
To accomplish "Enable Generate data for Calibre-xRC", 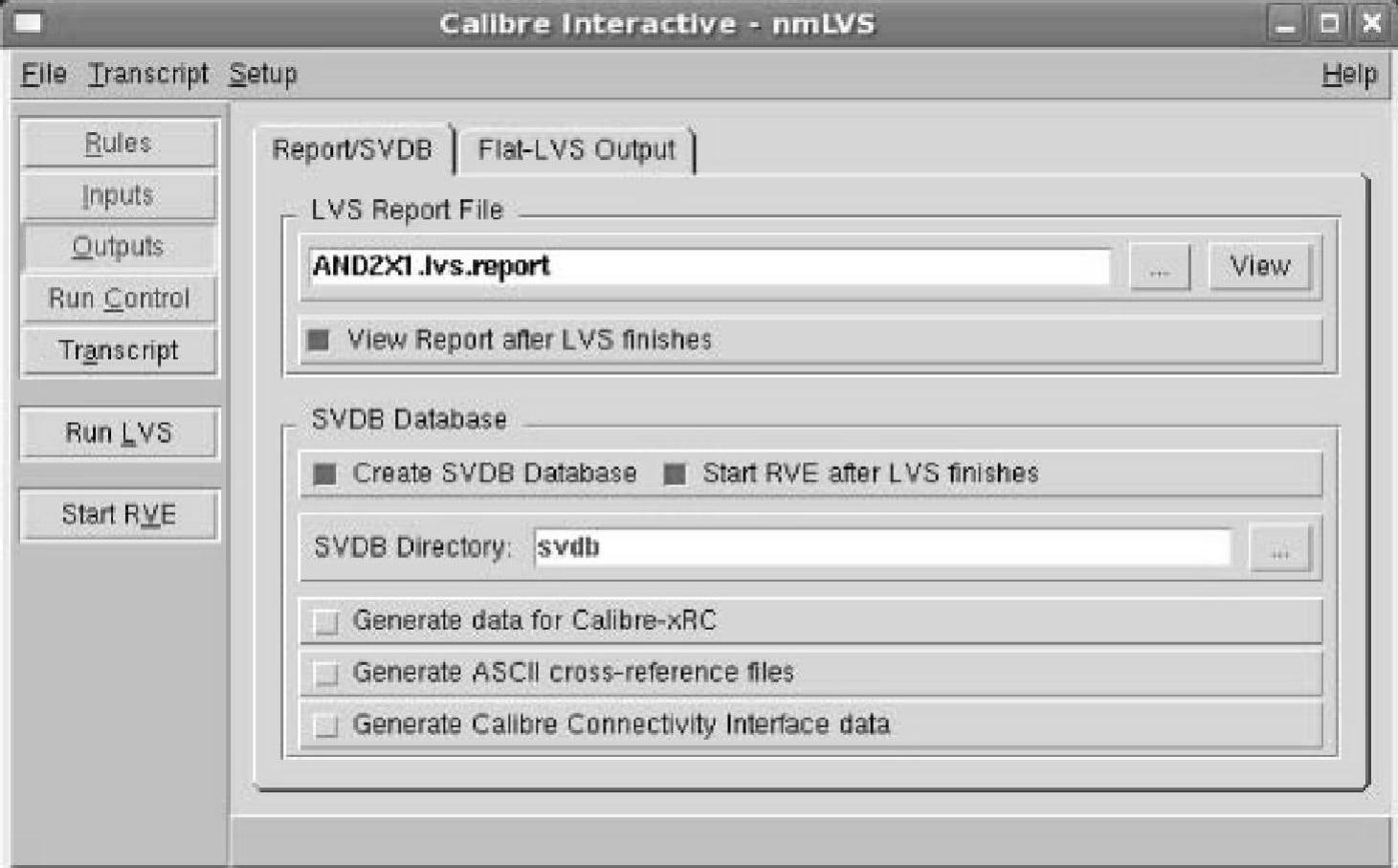I will tap(326, 622).
